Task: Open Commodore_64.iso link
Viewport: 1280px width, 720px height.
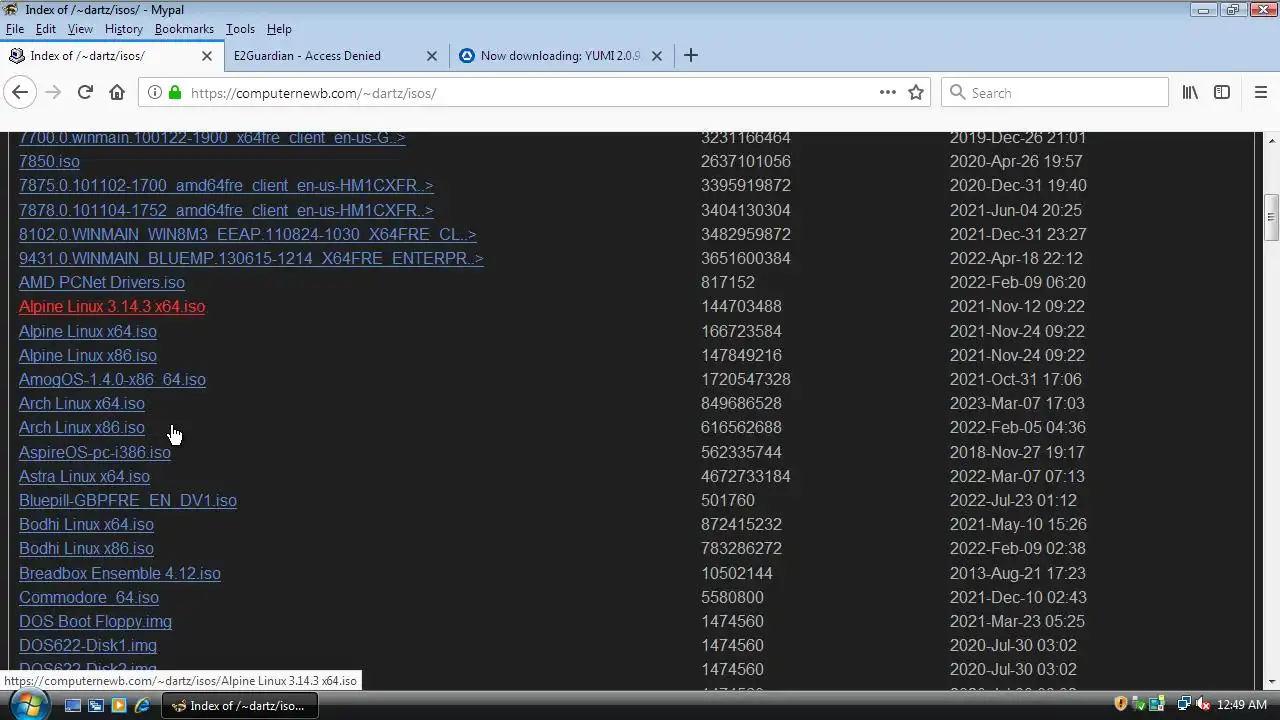Action: (x=89, y=597)
